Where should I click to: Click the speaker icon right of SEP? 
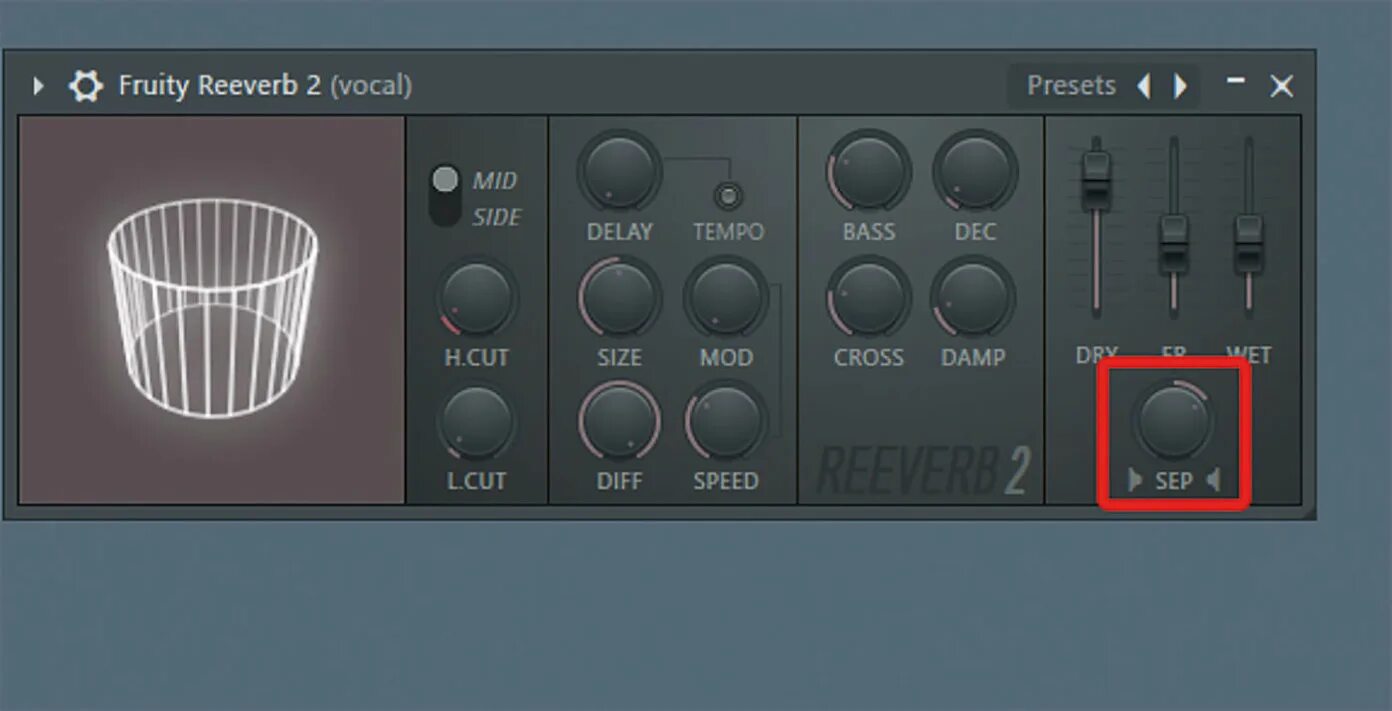click(1213, 481)
